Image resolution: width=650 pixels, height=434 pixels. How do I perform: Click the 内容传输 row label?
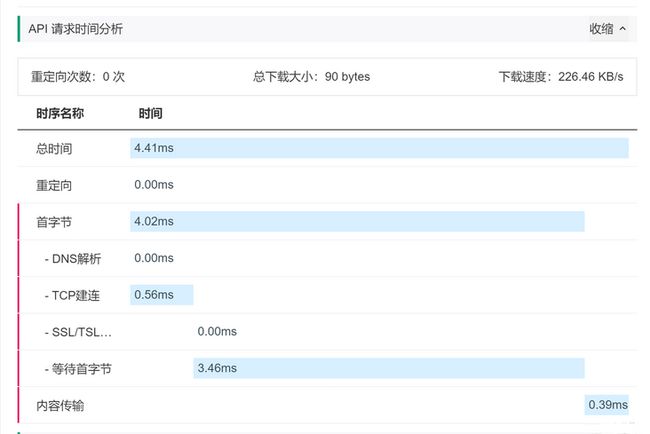click(60, 405)
